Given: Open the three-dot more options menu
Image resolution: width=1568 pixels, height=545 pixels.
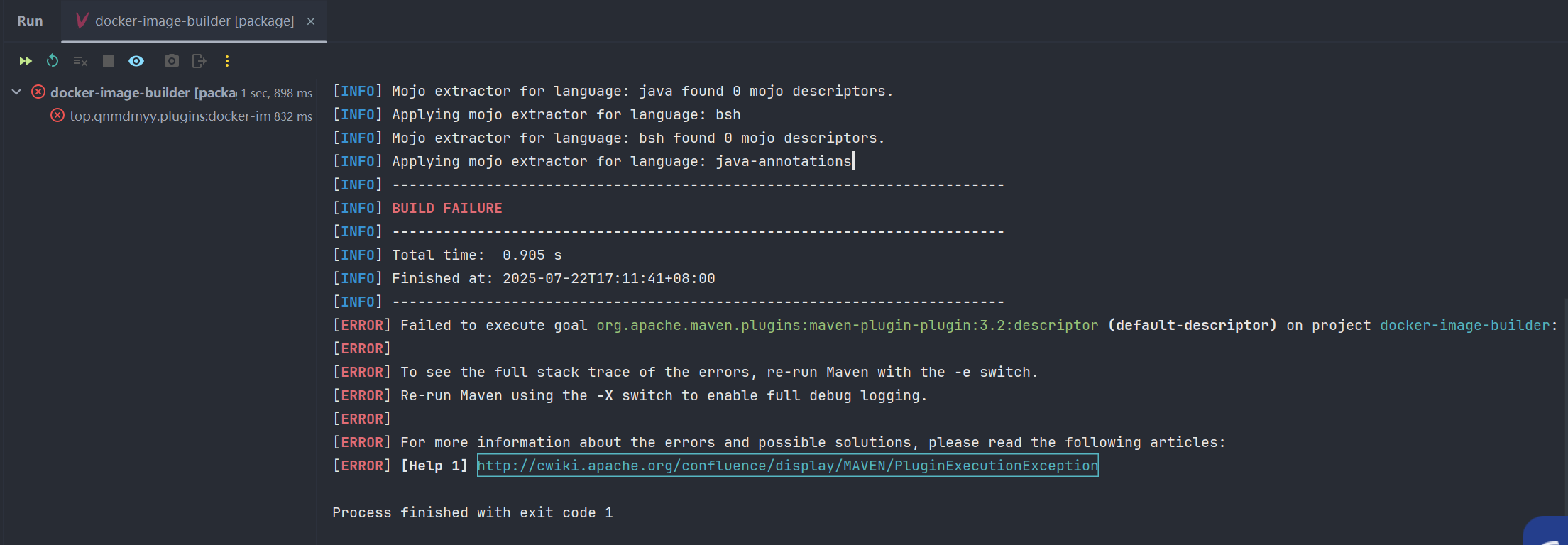Looking at the screenshot, I should click(x=227, y=61).
